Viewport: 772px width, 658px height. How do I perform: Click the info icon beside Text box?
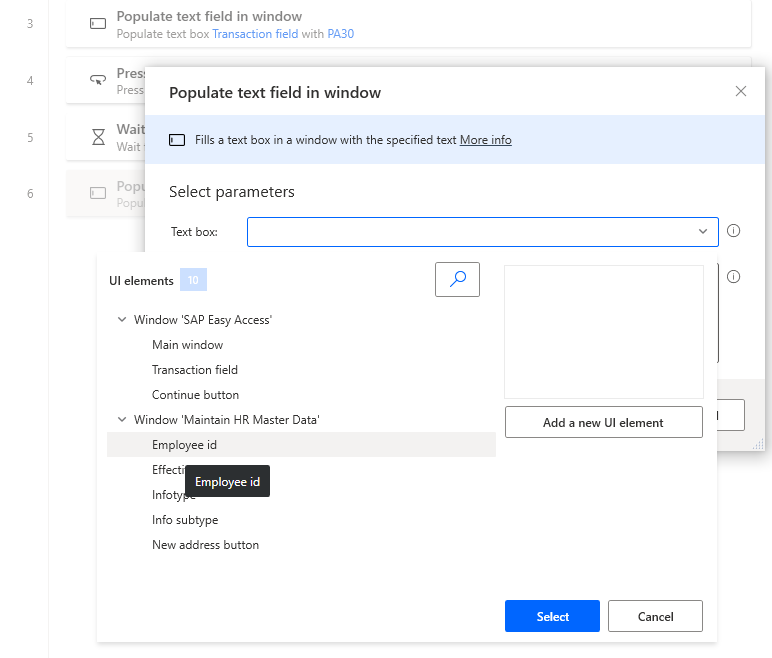tap(733, 231)
